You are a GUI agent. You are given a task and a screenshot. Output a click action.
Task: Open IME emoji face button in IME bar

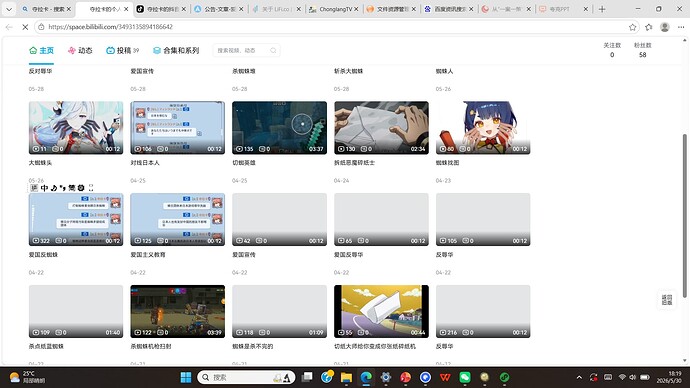click(81, 188)
